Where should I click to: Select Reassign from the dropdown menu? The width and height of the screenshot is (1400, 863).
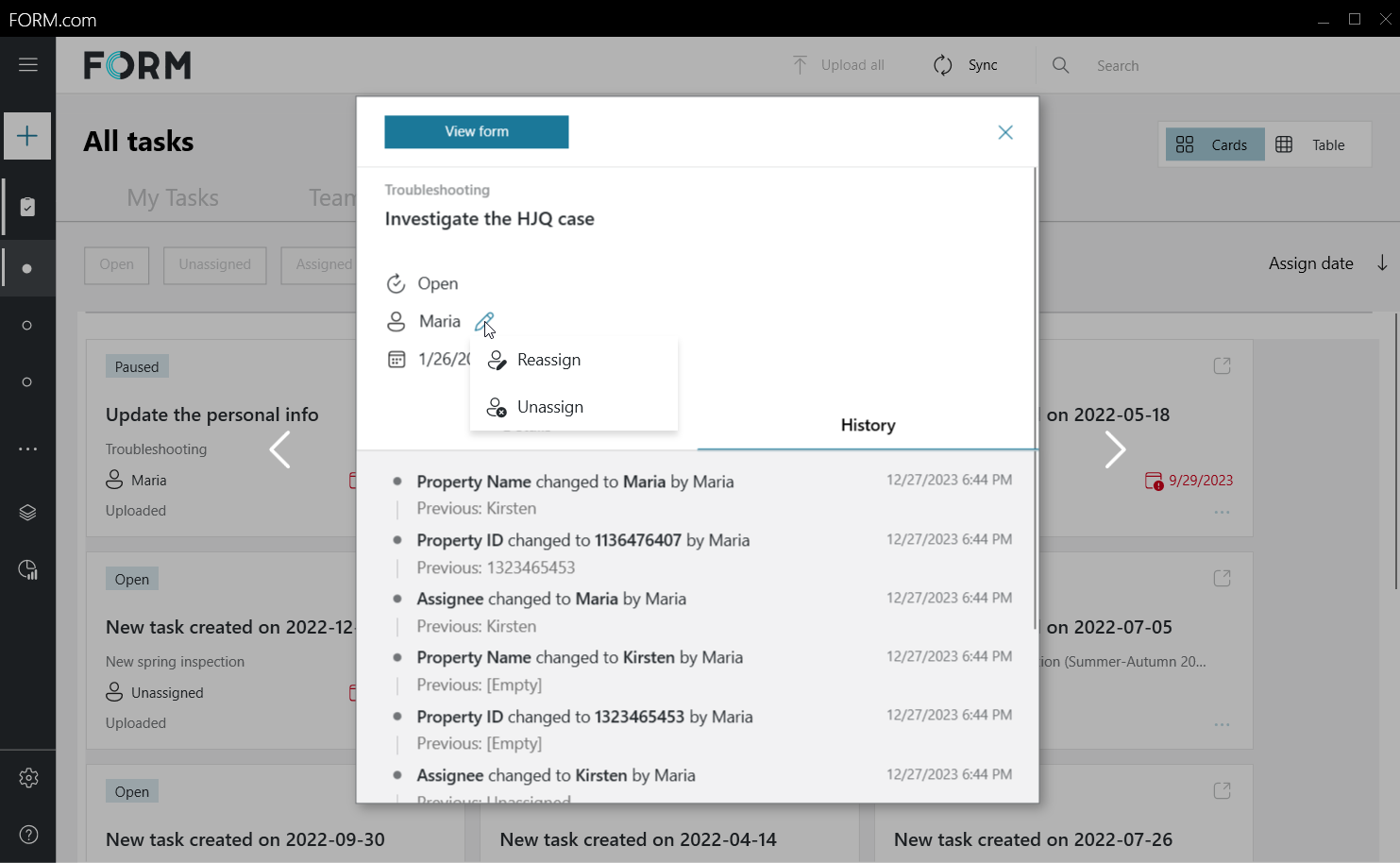tap(548, 360)
